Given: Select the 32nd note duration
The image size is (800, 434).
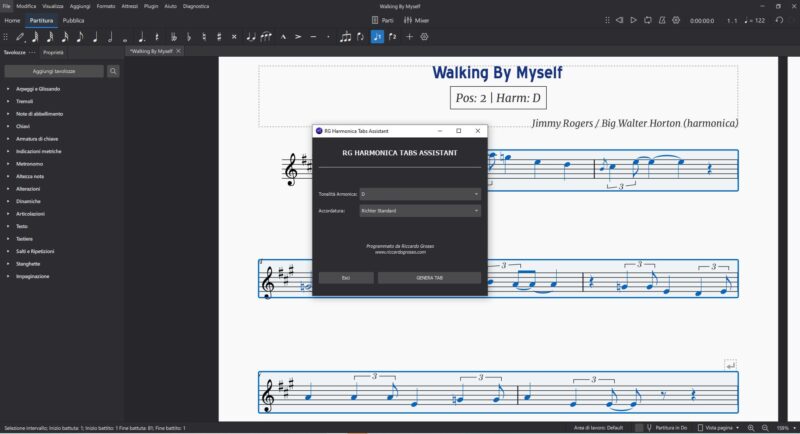Looking at the screenshot, I should [x=50, y=37].
